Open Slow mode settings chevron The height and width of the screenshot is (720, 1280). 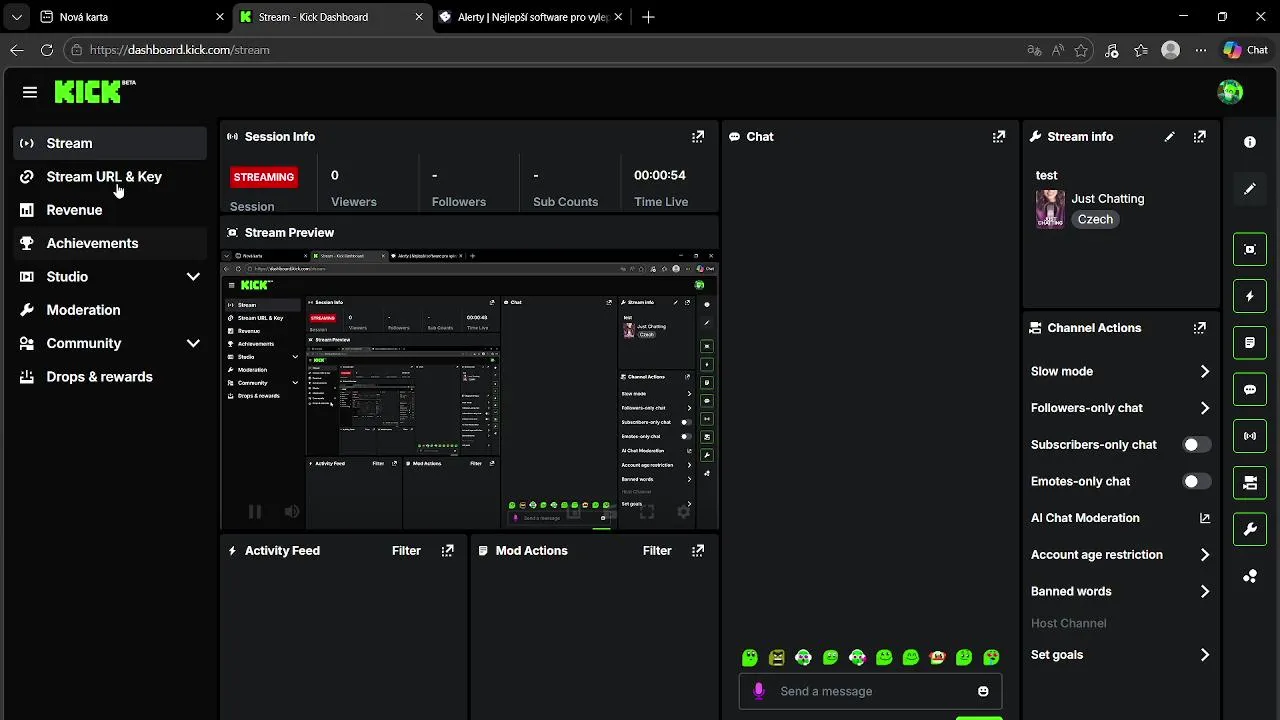tap(1204, 371)
